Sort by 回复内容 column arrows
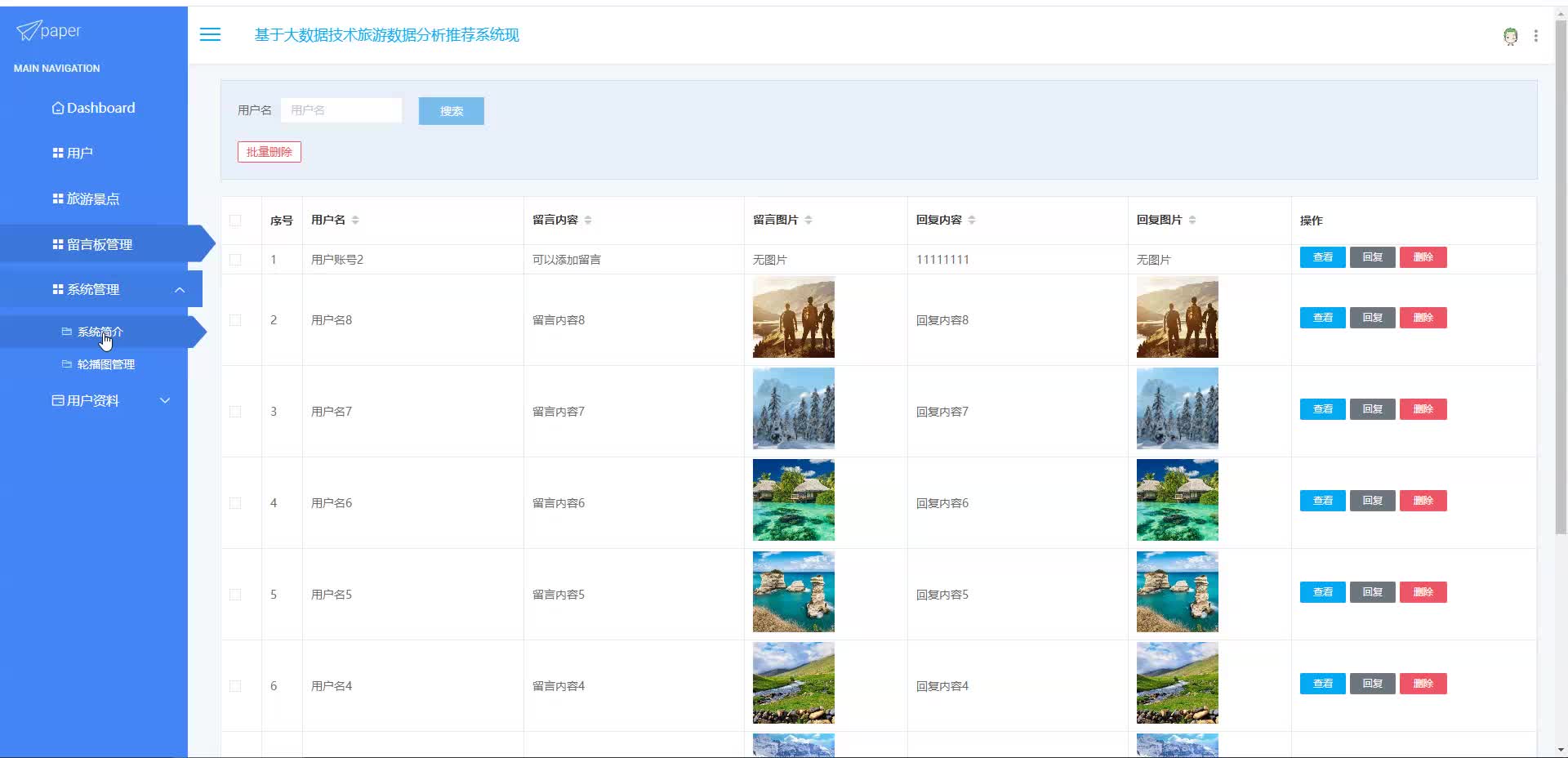1568x758 pixels. tap(972, 220)
